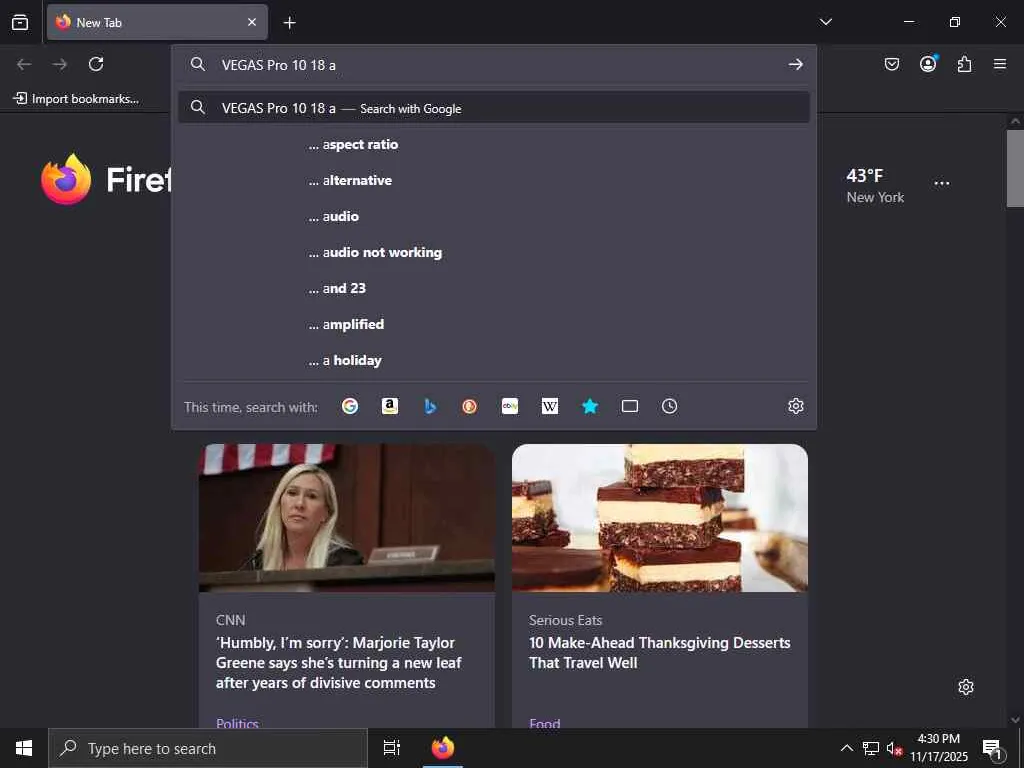This screenshot has height=768, width=1024.
Task: Choose the 'alternative' suggestion
Action: tap(494, 180)
